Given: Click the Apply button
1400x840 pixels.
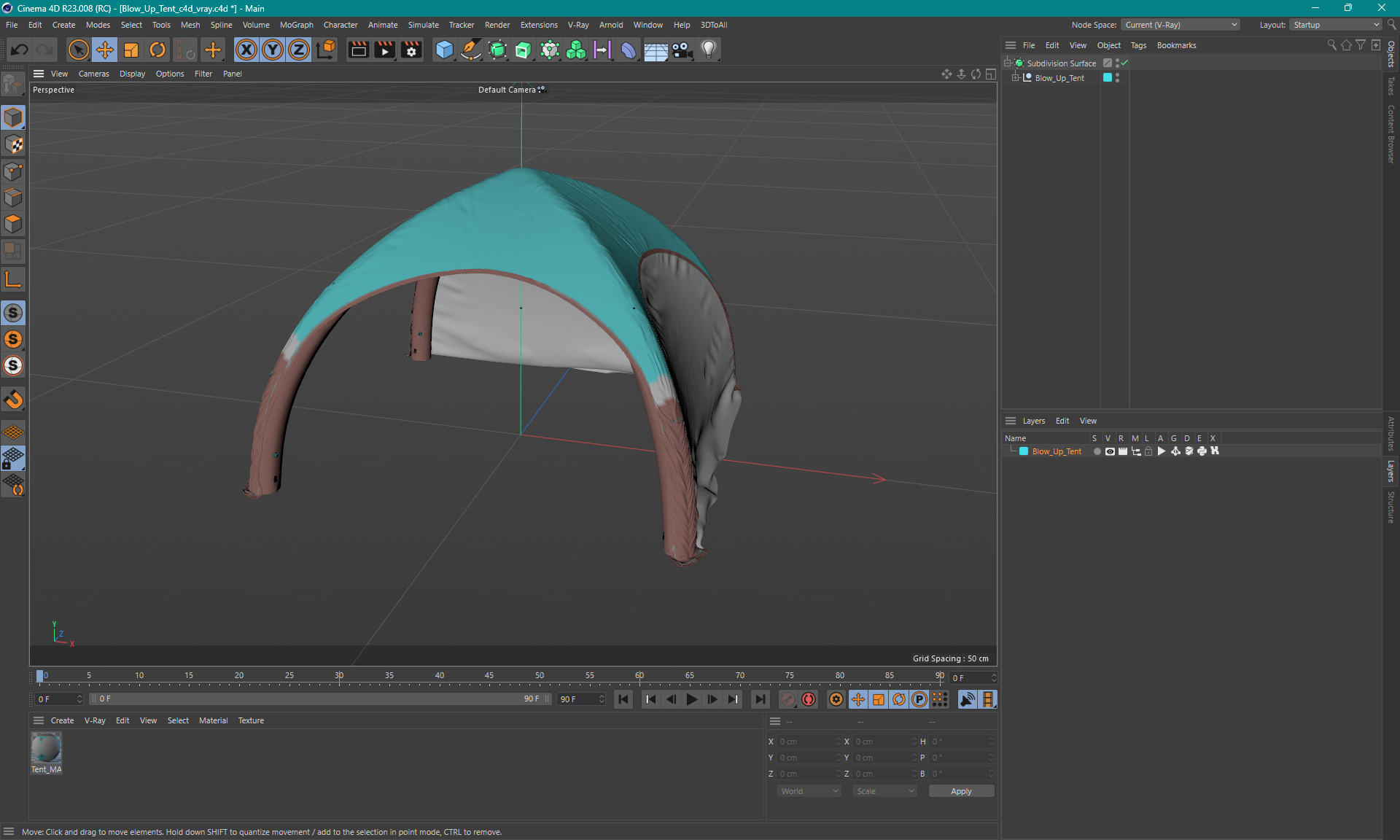Looking at the screenshot, I should 960,791.
